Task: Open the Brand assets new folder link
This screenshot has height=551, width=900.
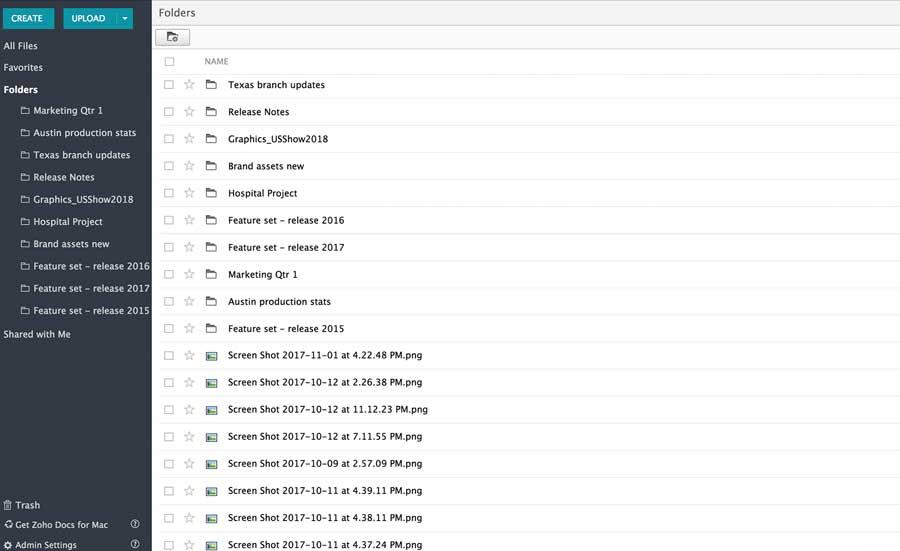Action: pyautogui.click(x=266, y=166)
